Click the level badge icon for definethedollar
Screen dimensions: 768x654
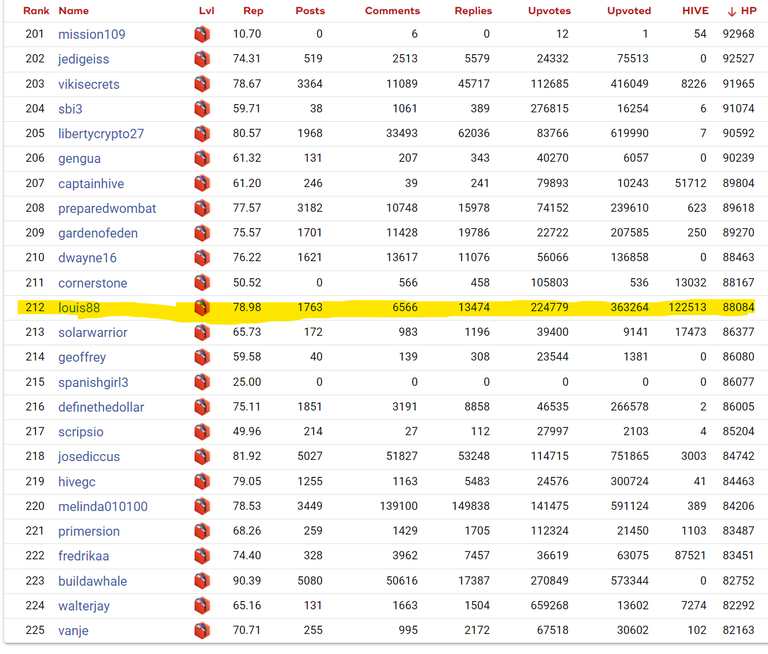(x=202, y=407)
